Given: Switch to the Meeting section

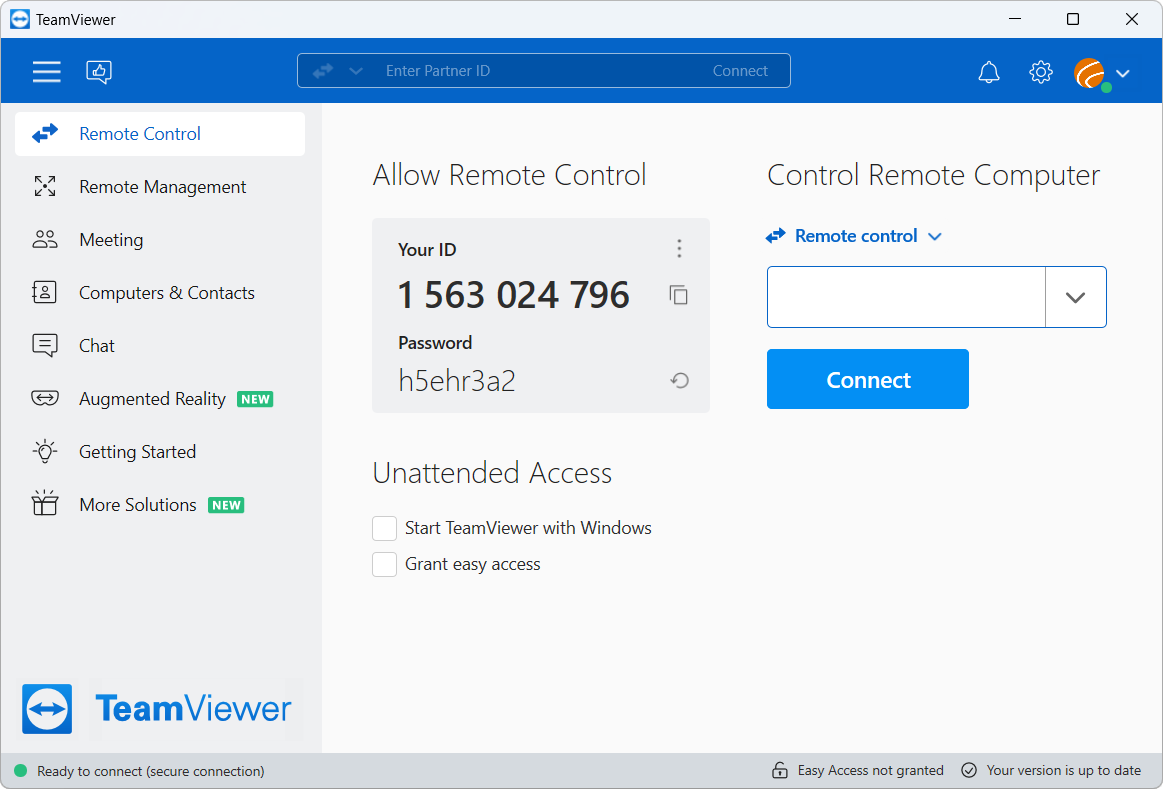Looking at the screenshot, I should pos(111,240).
